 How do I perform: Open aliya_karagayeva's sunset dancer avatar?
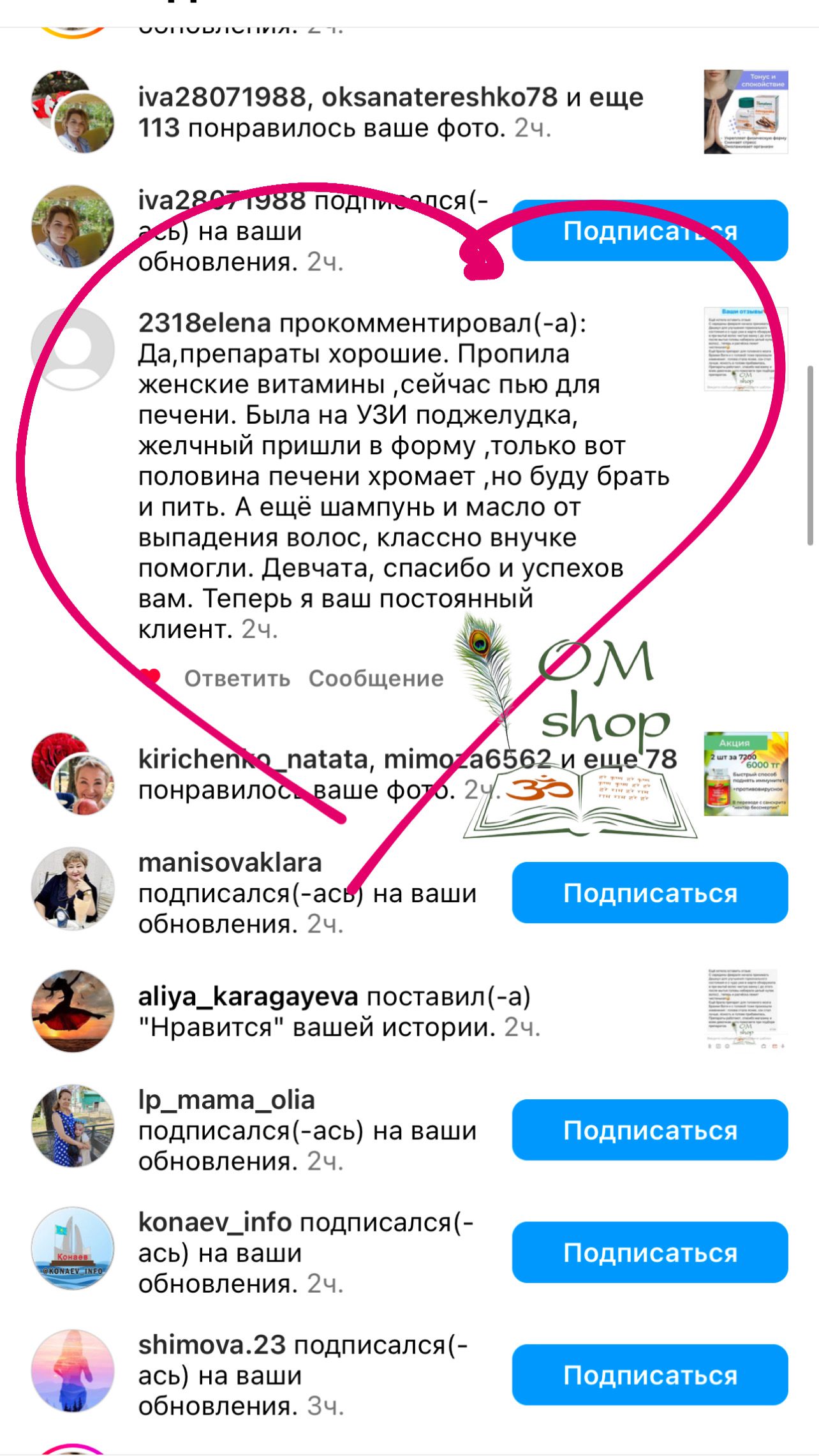pyautogui.click(x=73, y=1011)
